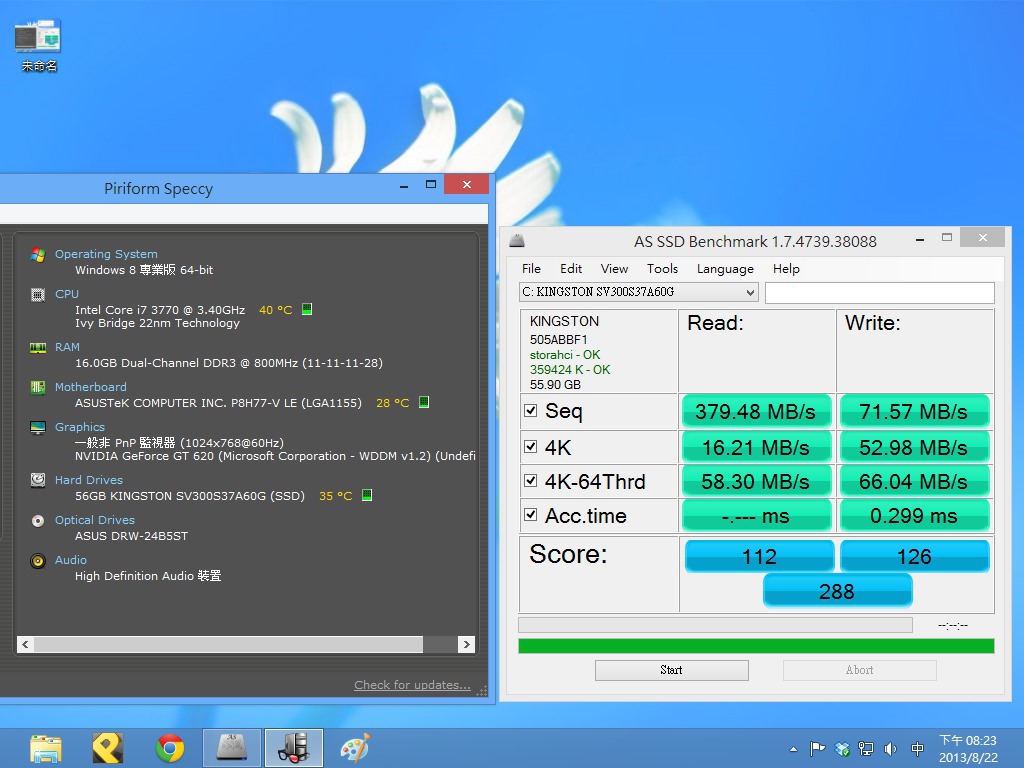Click the Motherboard icon in Speccy

coord(38,387)
